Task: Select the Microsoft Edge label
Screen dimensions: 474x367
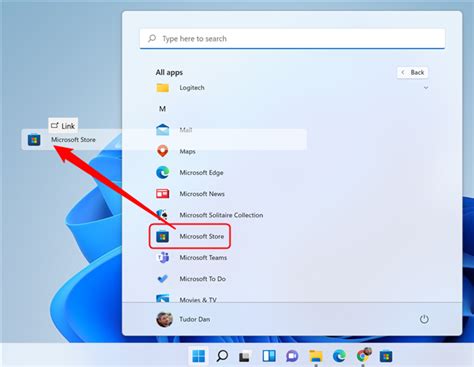Action: click(x=201, y=173)
